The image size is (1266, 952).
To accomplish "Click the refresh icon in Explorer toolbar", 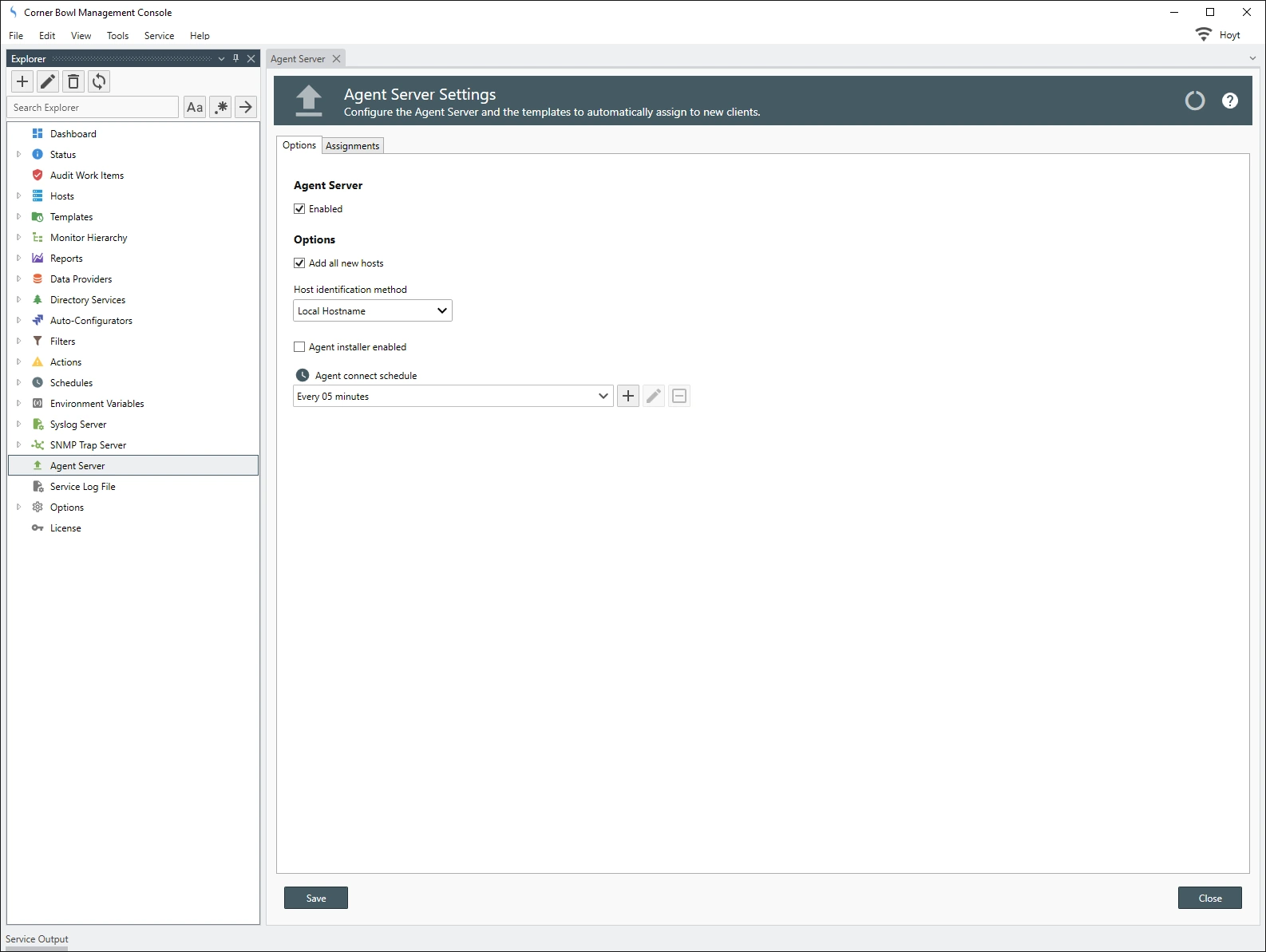I will [99, 81].
